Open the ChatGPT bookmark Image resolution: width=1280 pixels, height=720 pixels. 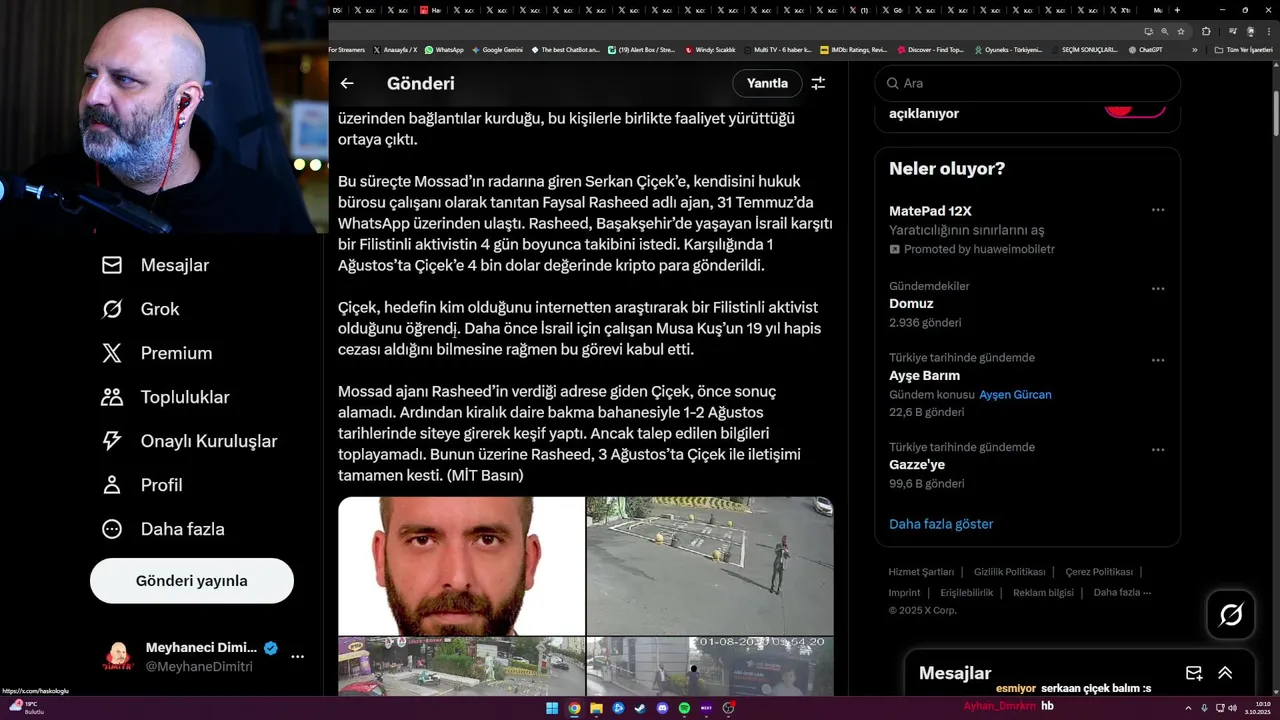pyautogui.click(x=1144, y=50)
